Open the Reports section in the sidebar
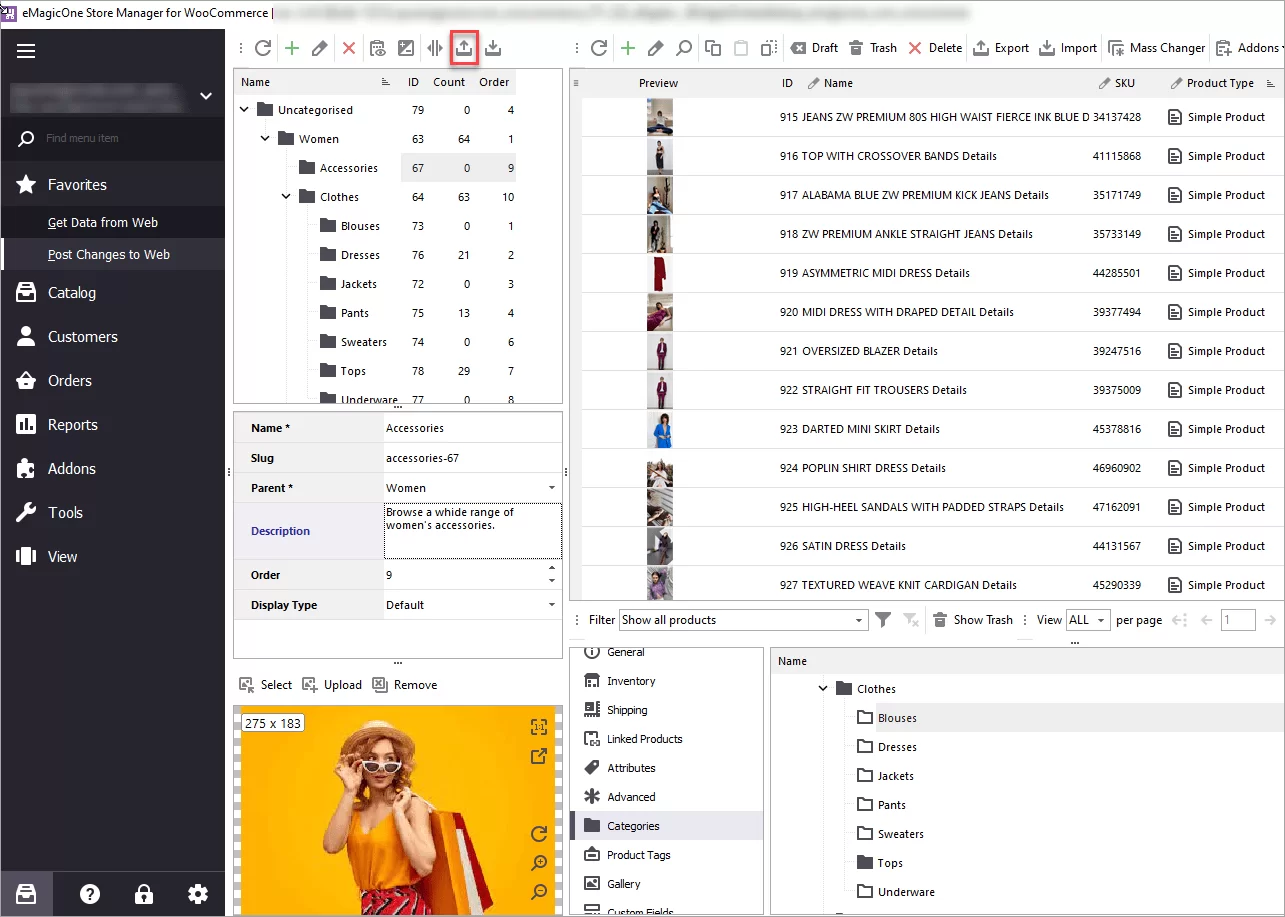Image resolution: width=1285 pixels, height=917 pixels. (x=70, y=424)
